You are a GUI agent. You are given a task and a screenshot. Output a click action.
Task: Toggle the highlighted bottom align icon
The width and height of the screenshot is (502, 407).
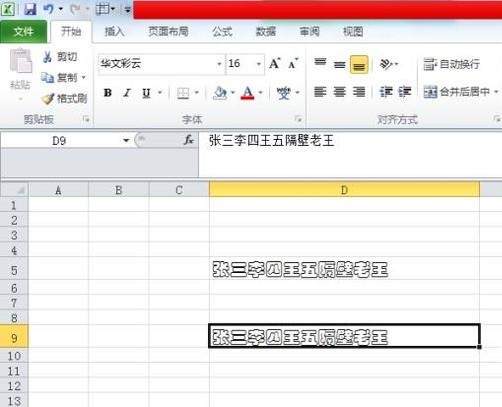click(x=359, y=64)
